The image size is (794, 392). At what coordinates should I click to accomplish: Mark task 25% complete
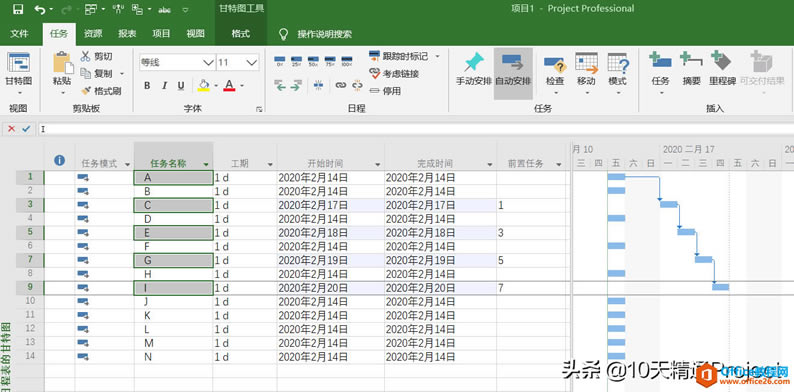[296, 61]
